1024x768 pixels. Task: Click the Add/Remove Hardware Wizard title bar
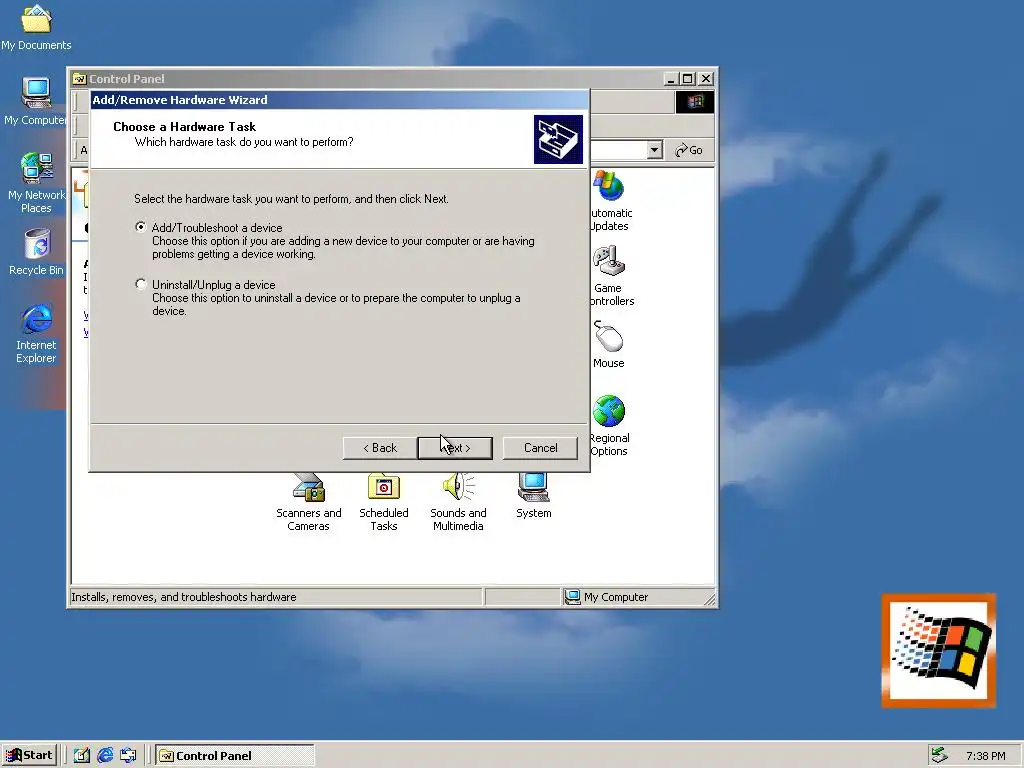pyautogui.click(x=339, y=100)
